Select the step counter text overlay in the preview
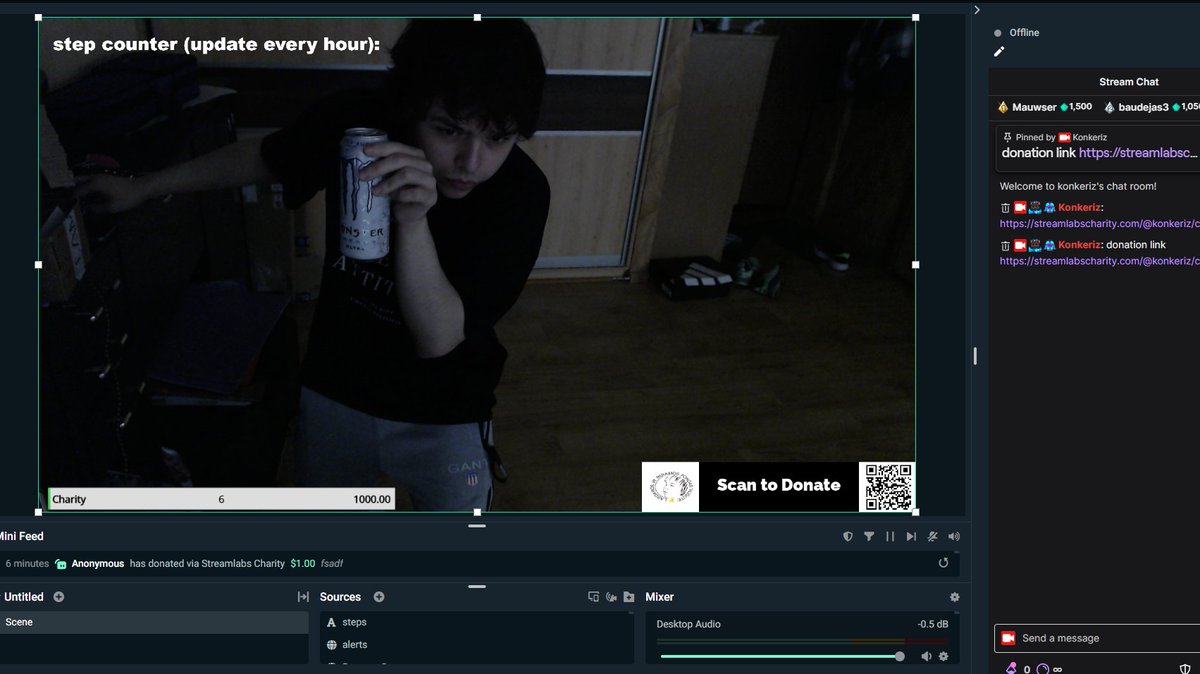The width and height of the screenshot is (1200, 674). (216, 44)
